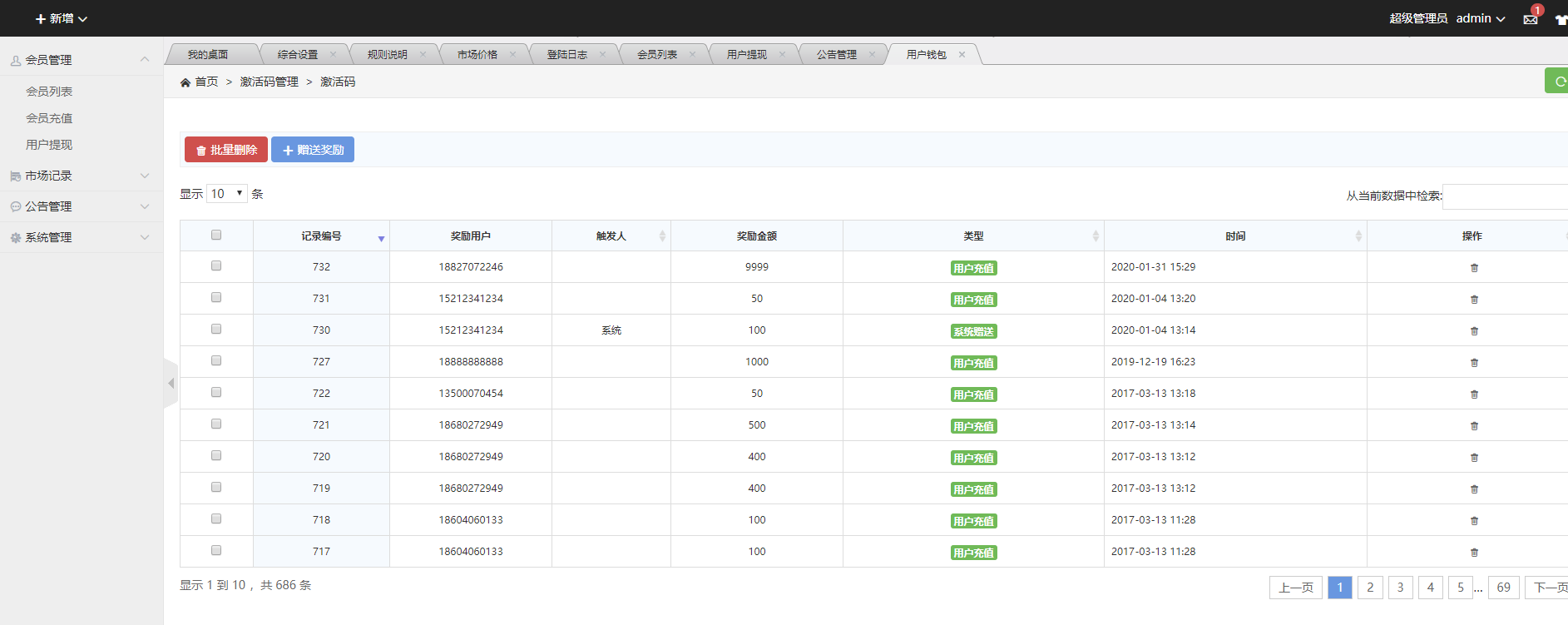Screen dimensions: 1568x625
Task: Check the box for record 731
Action: [216, 298]
